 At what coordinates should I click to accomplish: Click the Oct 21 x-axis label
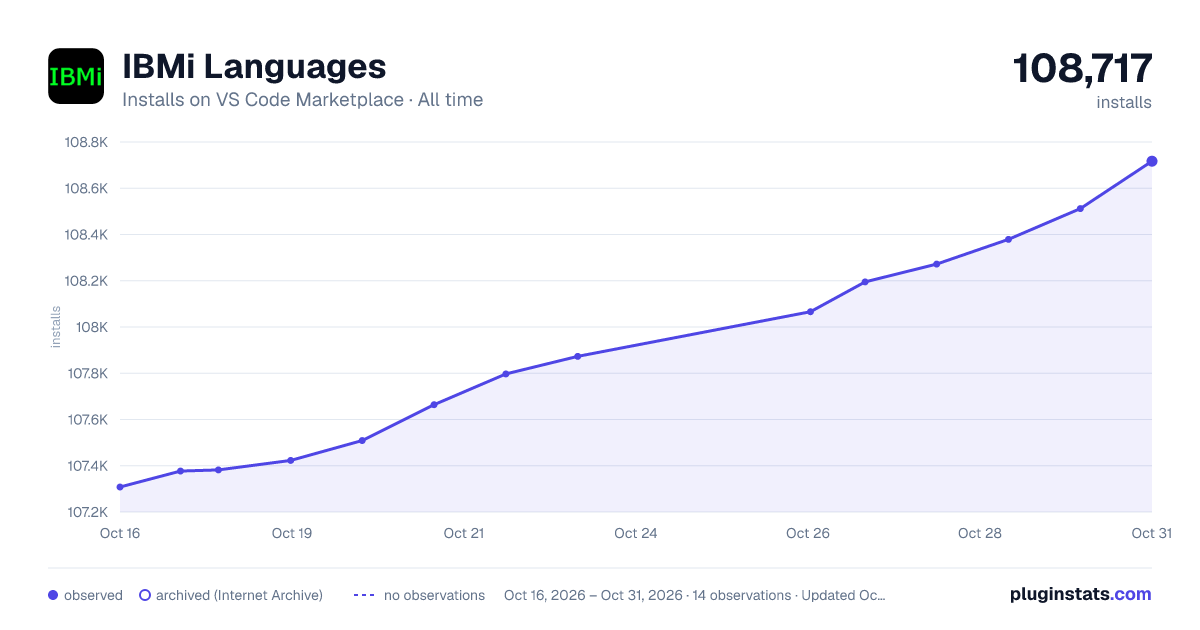tap(464, 533)
